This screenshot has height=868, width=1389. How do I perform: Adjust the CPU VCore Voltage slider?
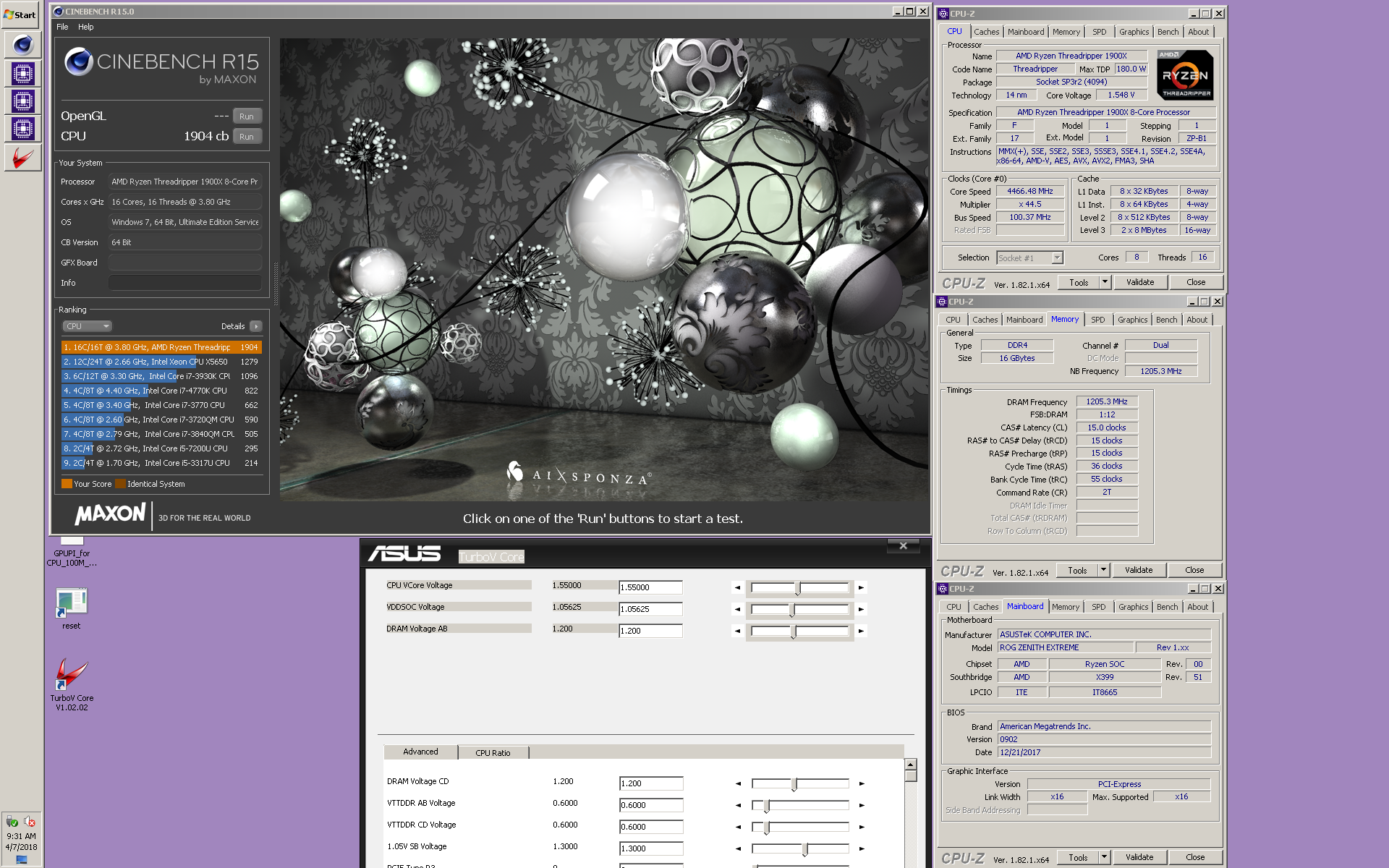coord(799,587)
